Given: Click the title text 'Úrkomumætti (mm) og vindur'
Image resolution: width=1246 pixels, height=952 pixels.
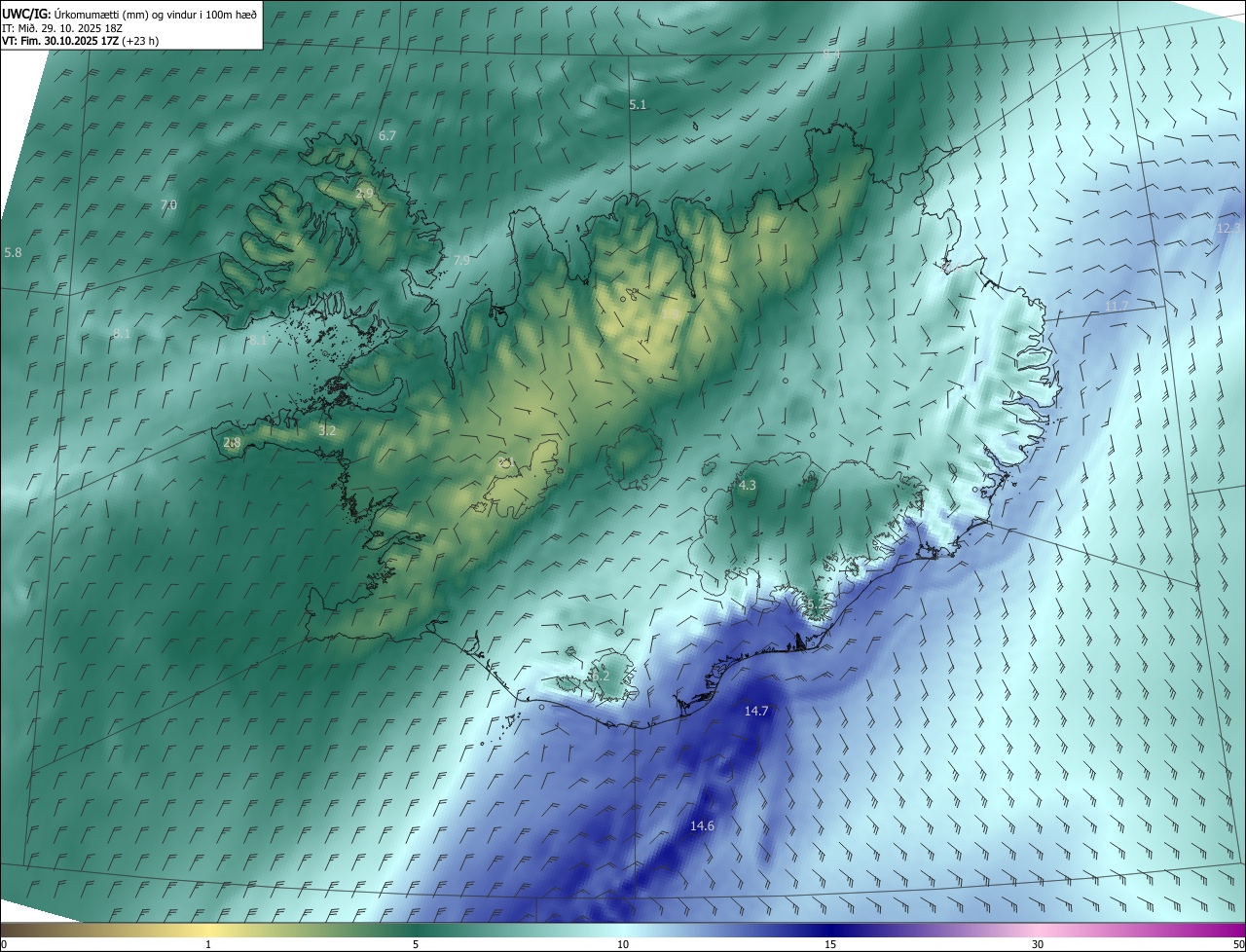Looking at the screenshot, I should 125,14.
